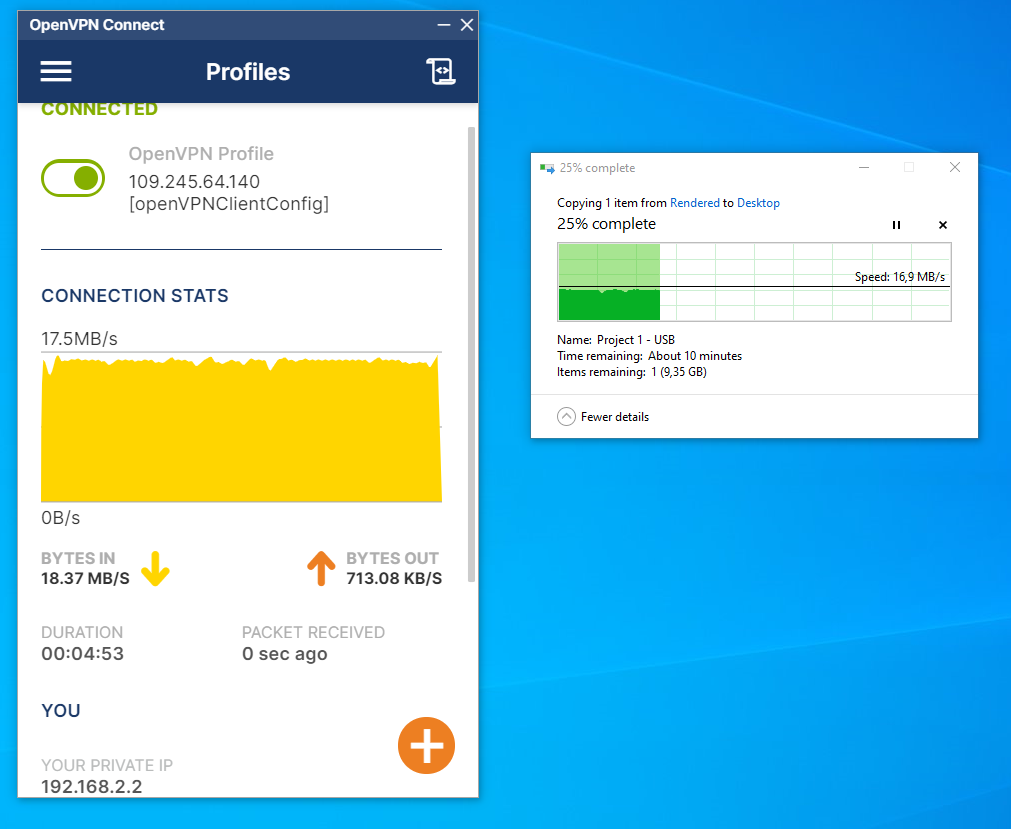The width and height of the screenshot is (1011, 829).
Task: Click the OpenVPN Connect vertical scrollbar
Action: tap(471, 355)
